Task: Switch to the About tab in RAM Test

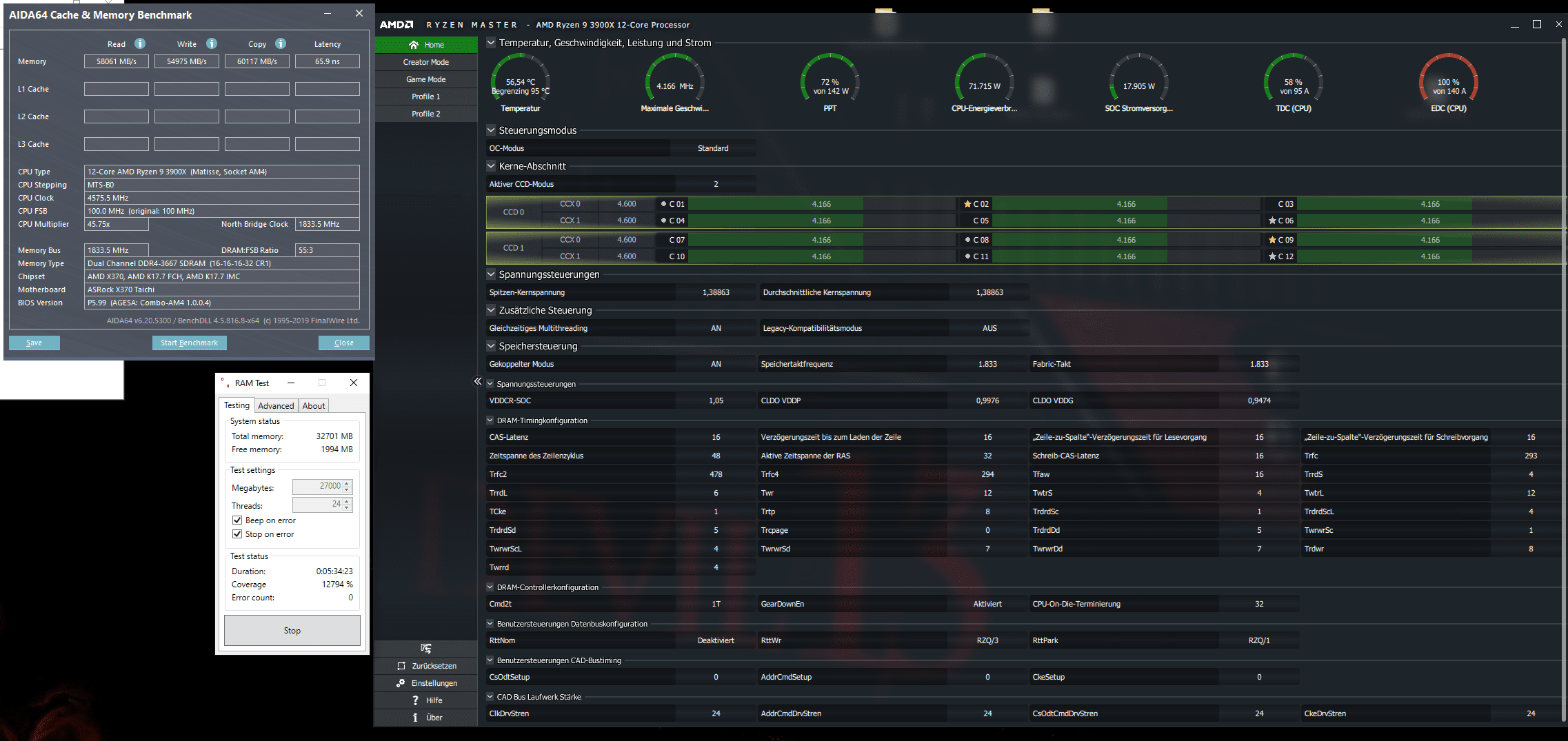Action: click(x=314, y=406)
